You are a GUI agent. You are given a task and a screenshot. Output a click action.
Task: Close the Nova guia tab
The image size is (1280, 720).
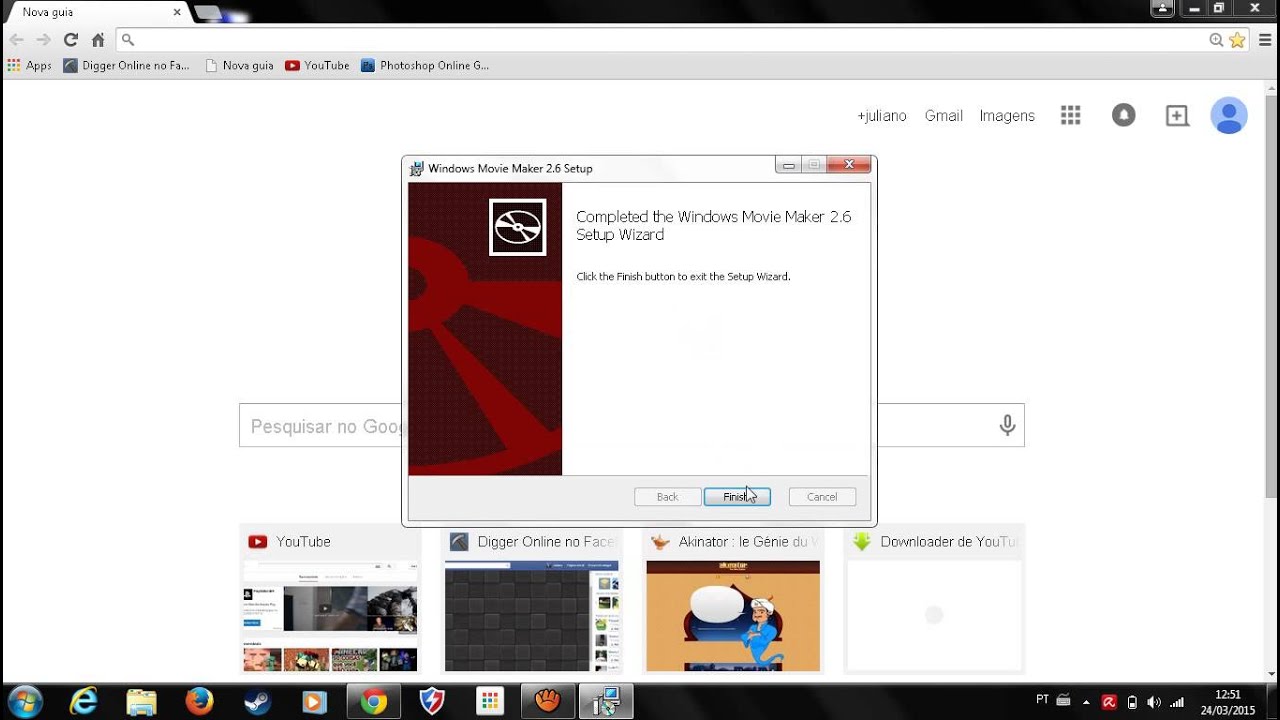point(177,12)
